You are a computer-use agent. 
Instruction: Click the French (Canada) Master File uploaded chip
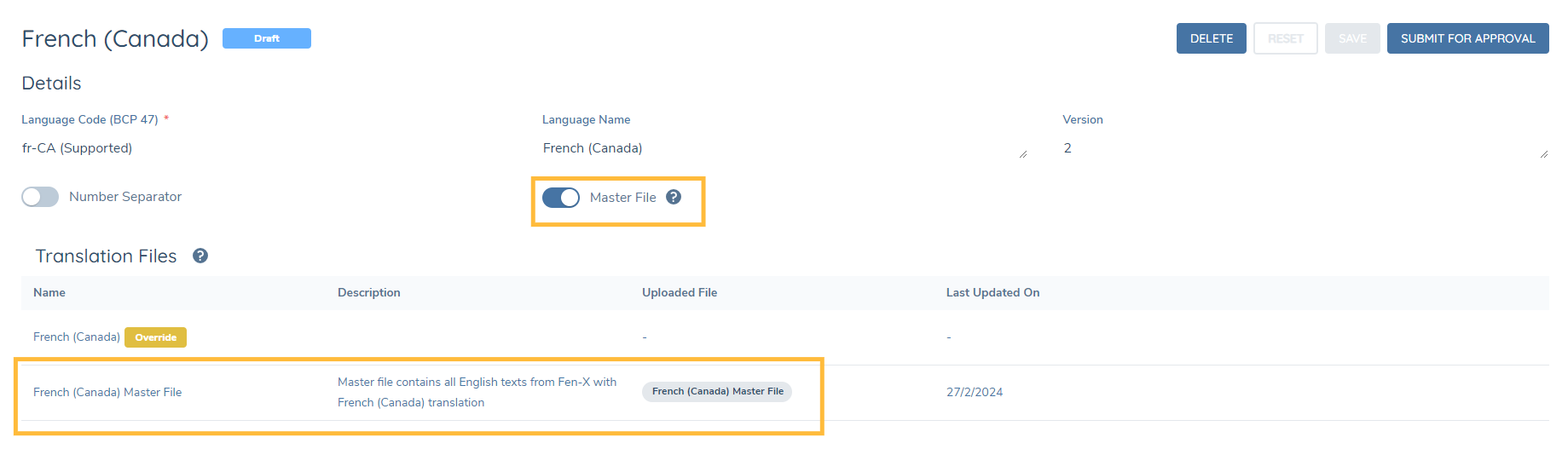tap(717, 392)
